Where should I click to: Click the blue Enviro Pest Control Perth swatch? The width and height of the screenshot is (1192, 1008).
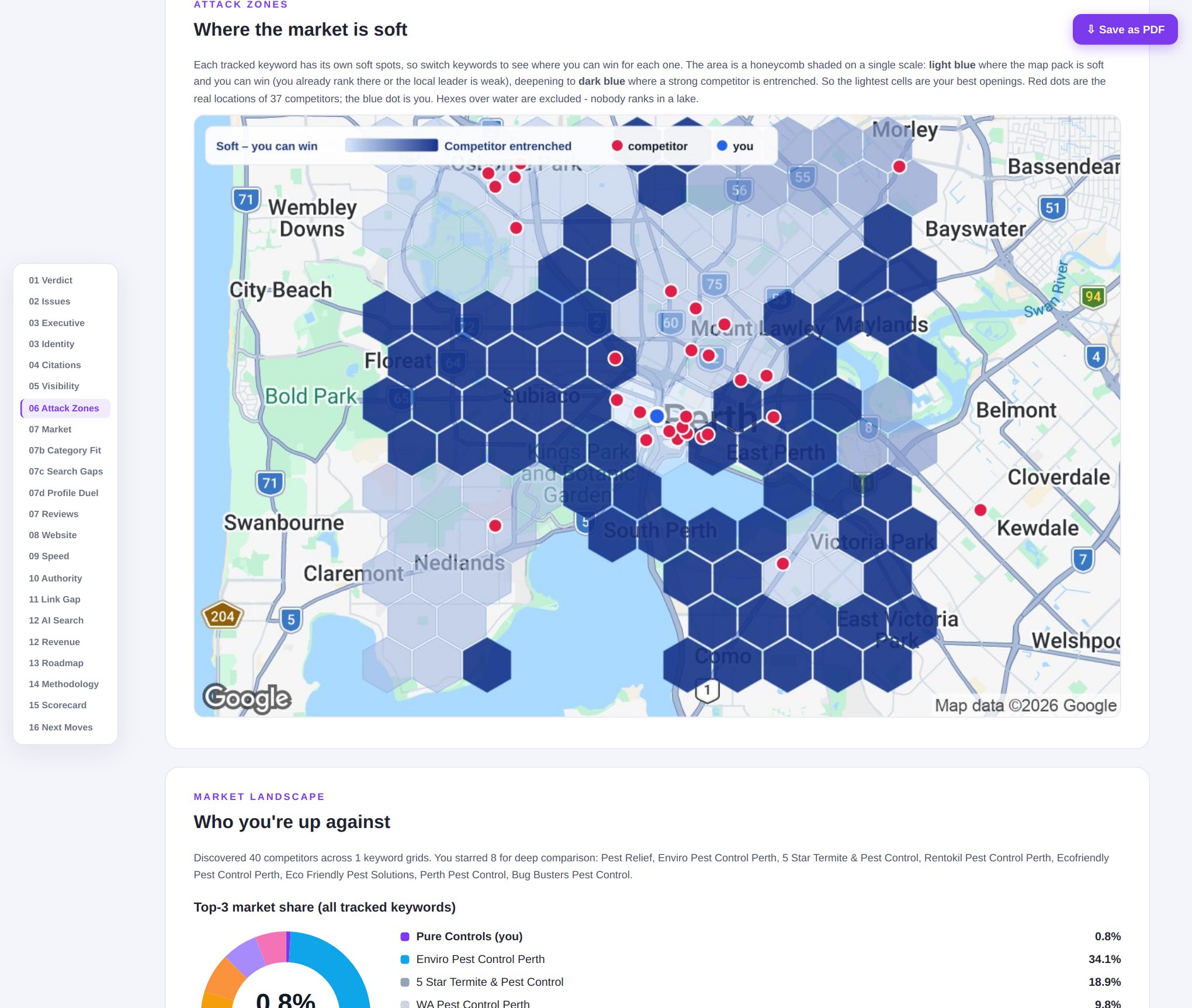pyautogui.click(x=404, y=959)
